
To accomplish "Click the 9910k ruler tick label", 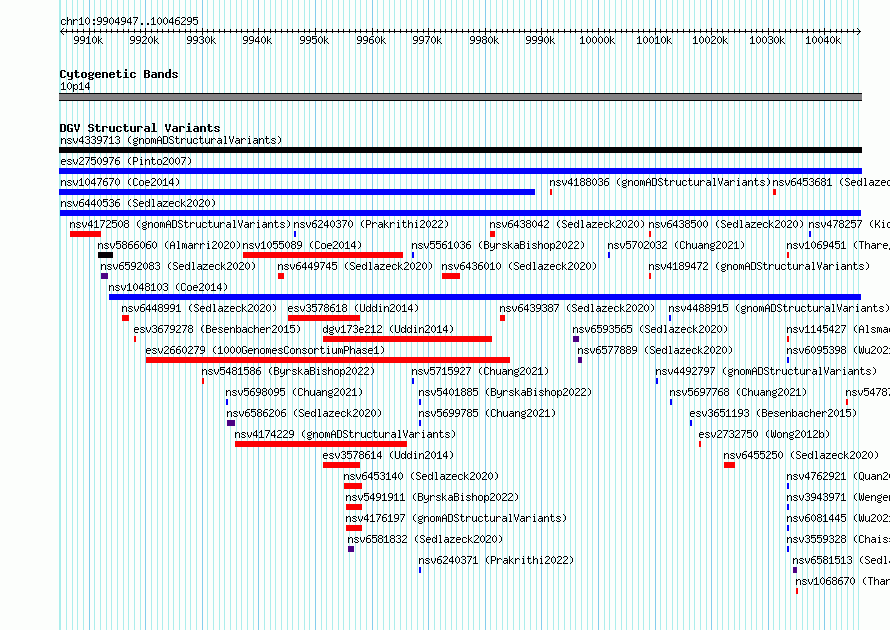I will click(88, 40).
